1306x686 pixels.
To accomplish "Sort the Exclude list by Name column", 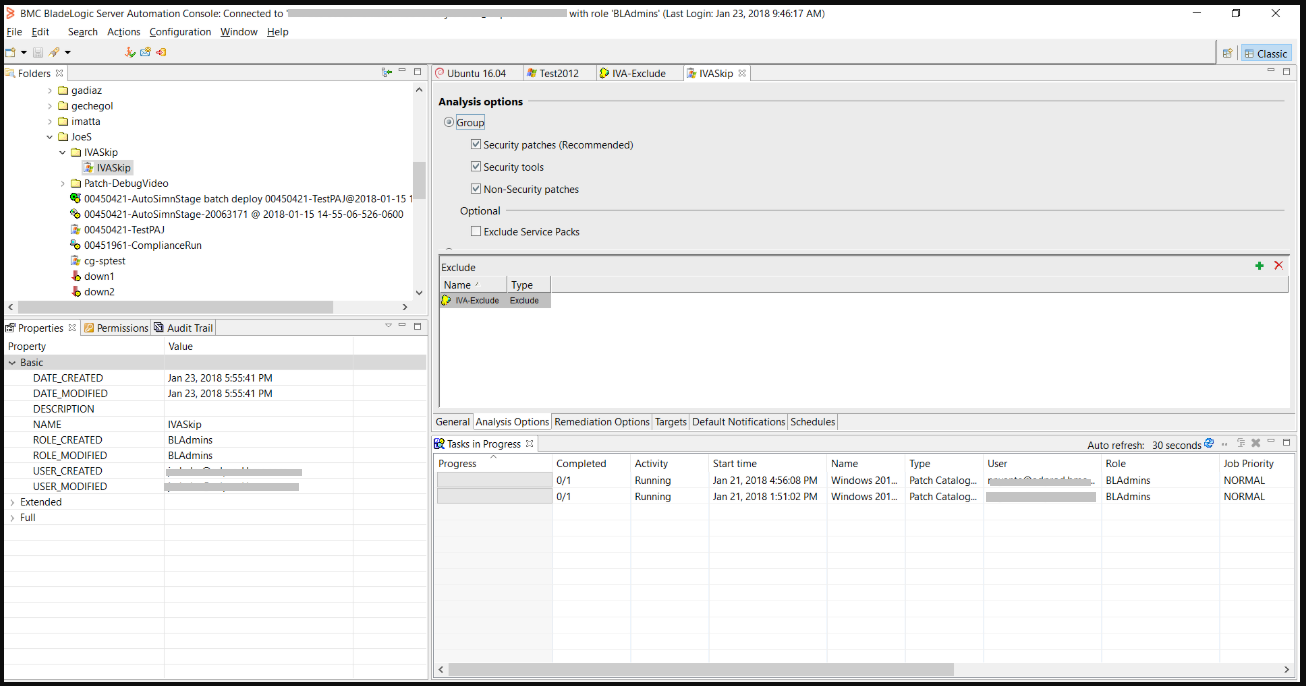I will [x=473, y=285].
